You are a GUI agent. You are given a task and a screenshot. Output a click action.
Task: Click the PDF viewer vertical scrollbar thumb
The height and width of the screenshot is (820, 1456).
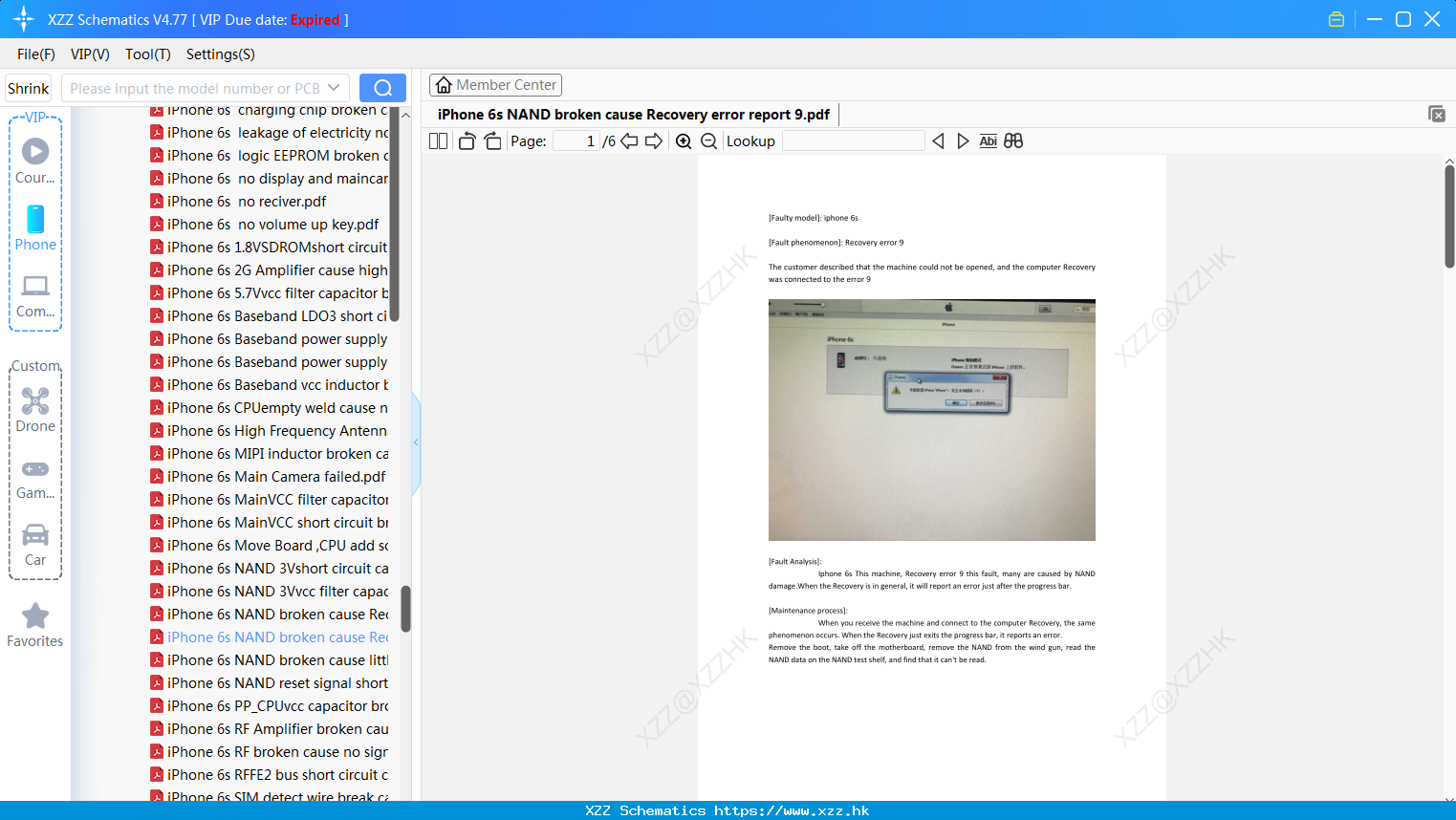(1449, 217)
